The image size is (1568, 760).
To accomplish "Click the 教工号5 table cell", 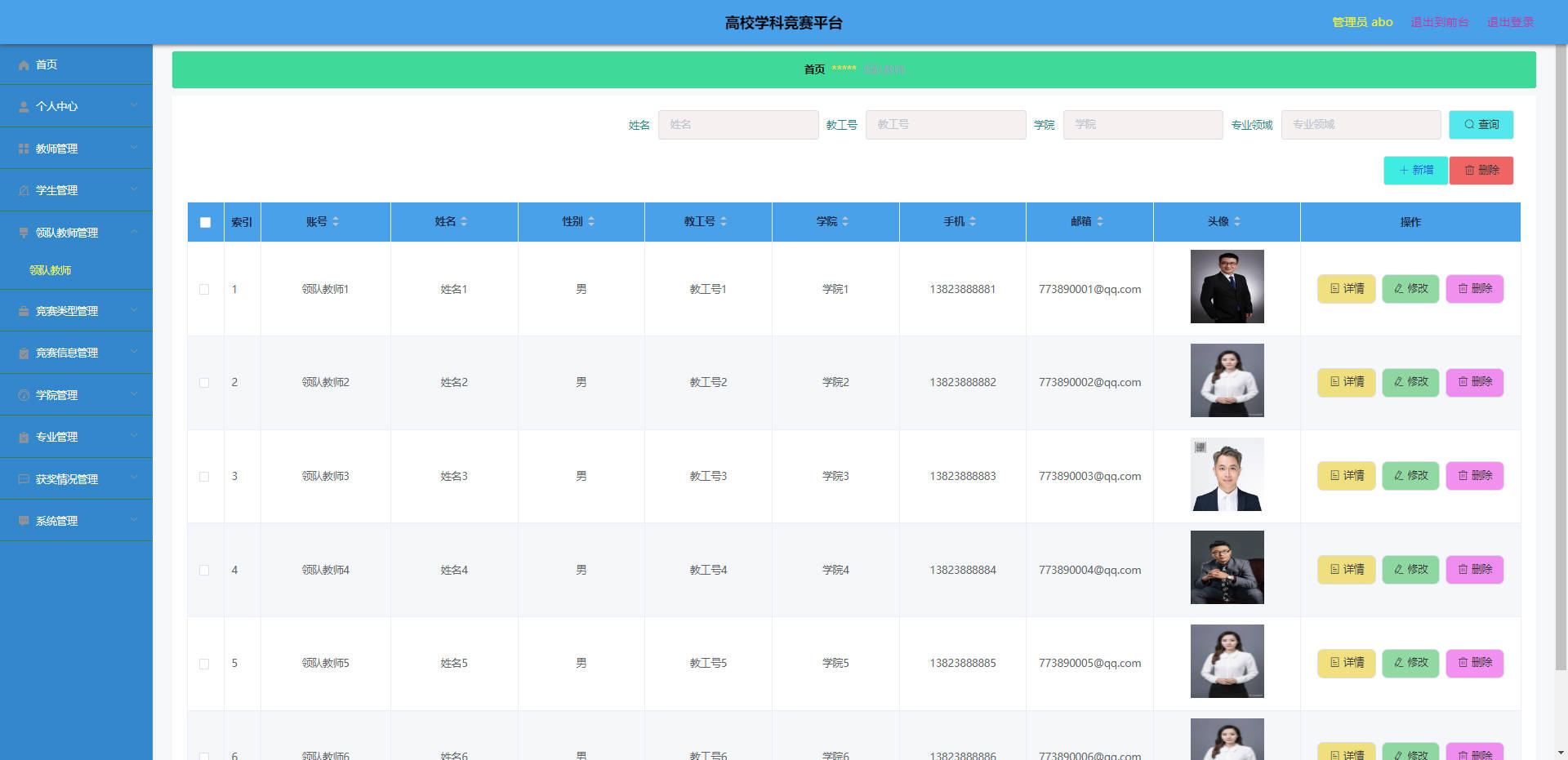I will coord(708,663).
